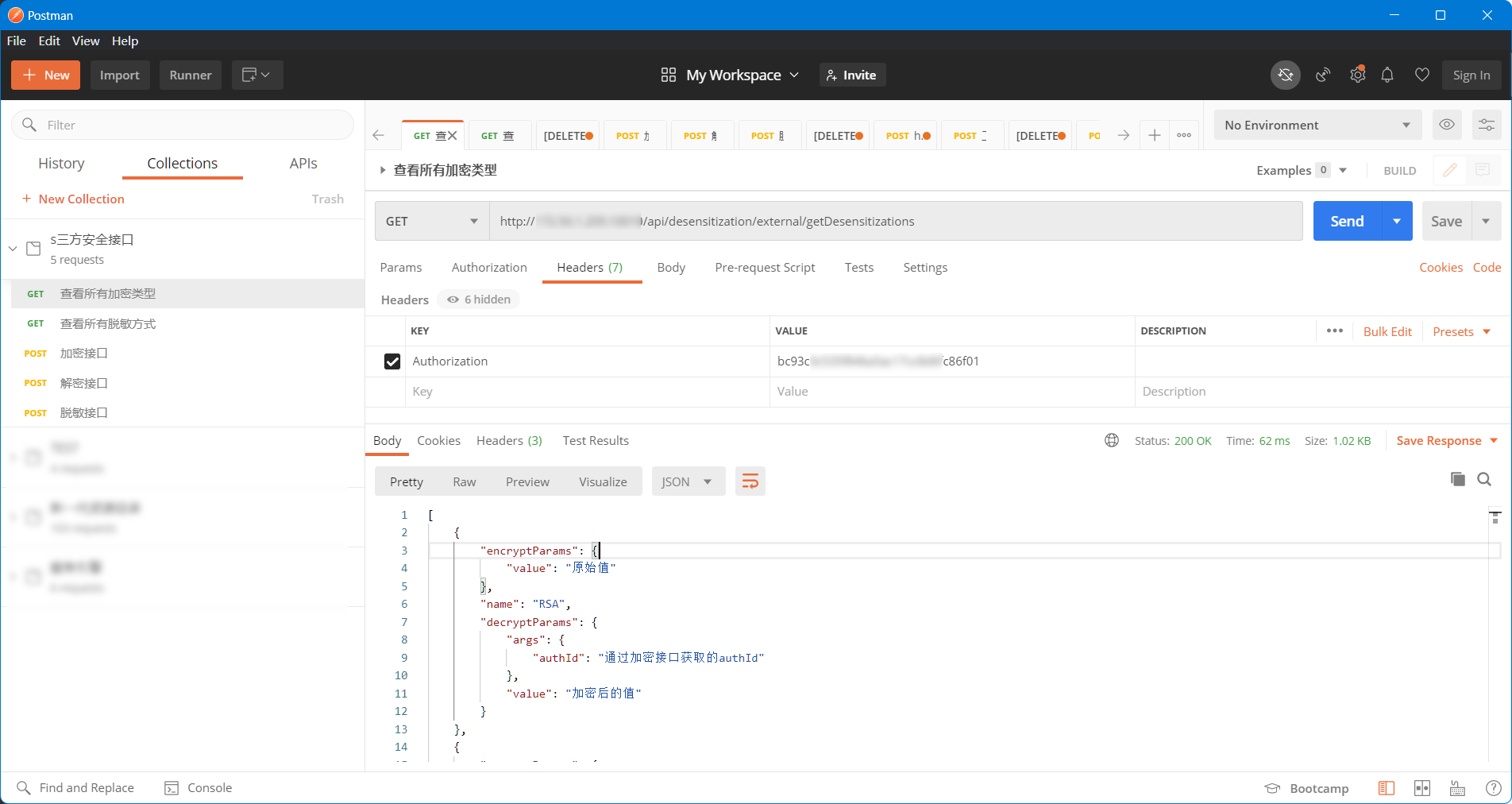Open the Pre-request Script tab
Viewport: 1512px width, 804px height.
(765, 268)
